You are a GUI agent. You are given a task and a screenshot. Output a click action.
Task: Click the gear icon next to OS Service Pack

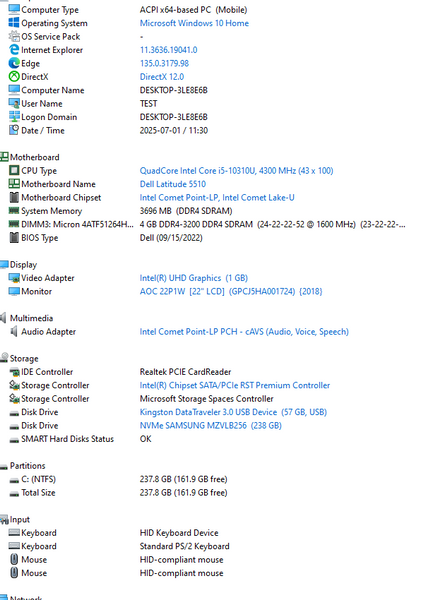[x=14, y=36]
